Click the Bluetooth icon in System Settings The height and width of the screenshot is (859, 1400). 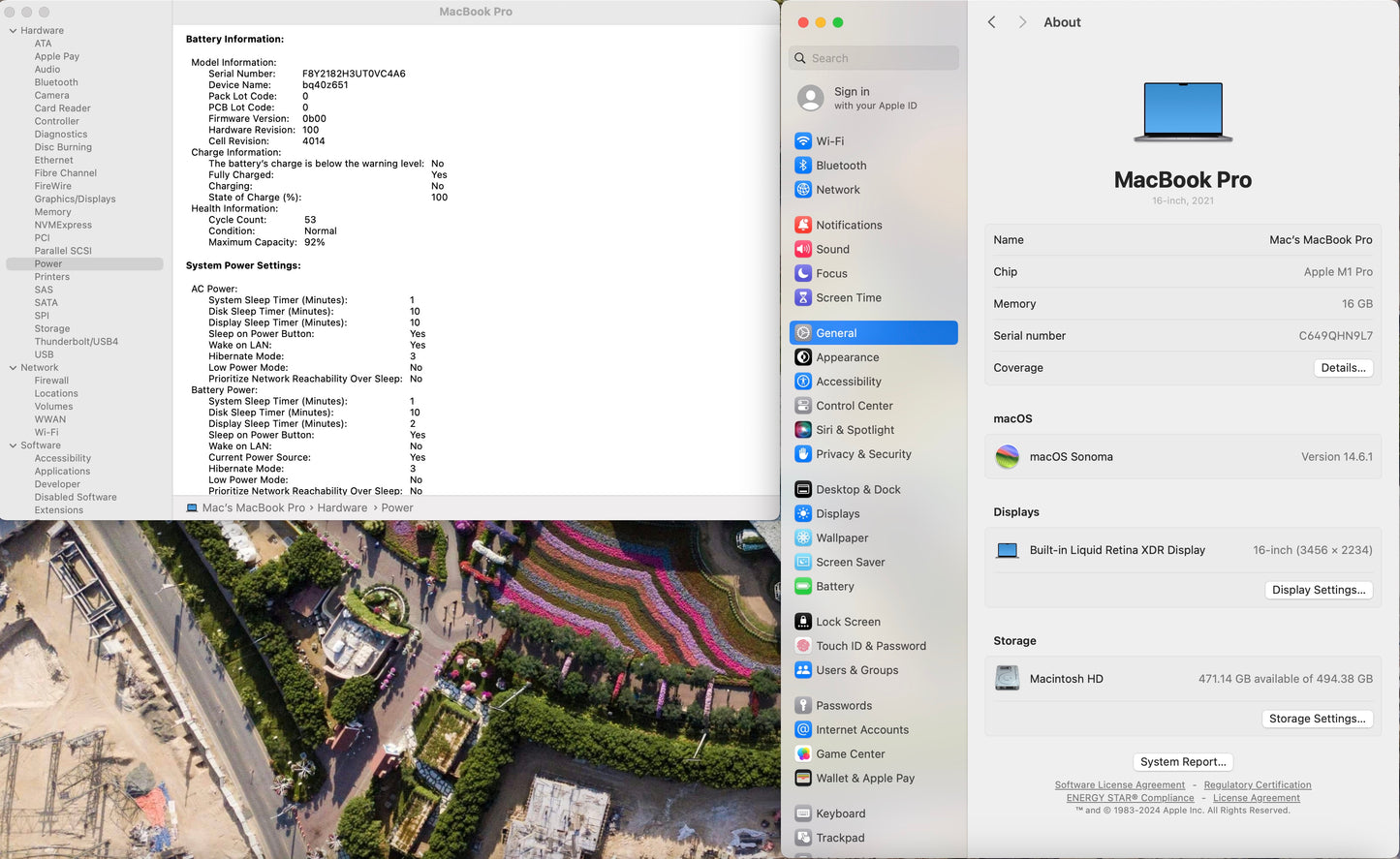(x=803, y=166)
